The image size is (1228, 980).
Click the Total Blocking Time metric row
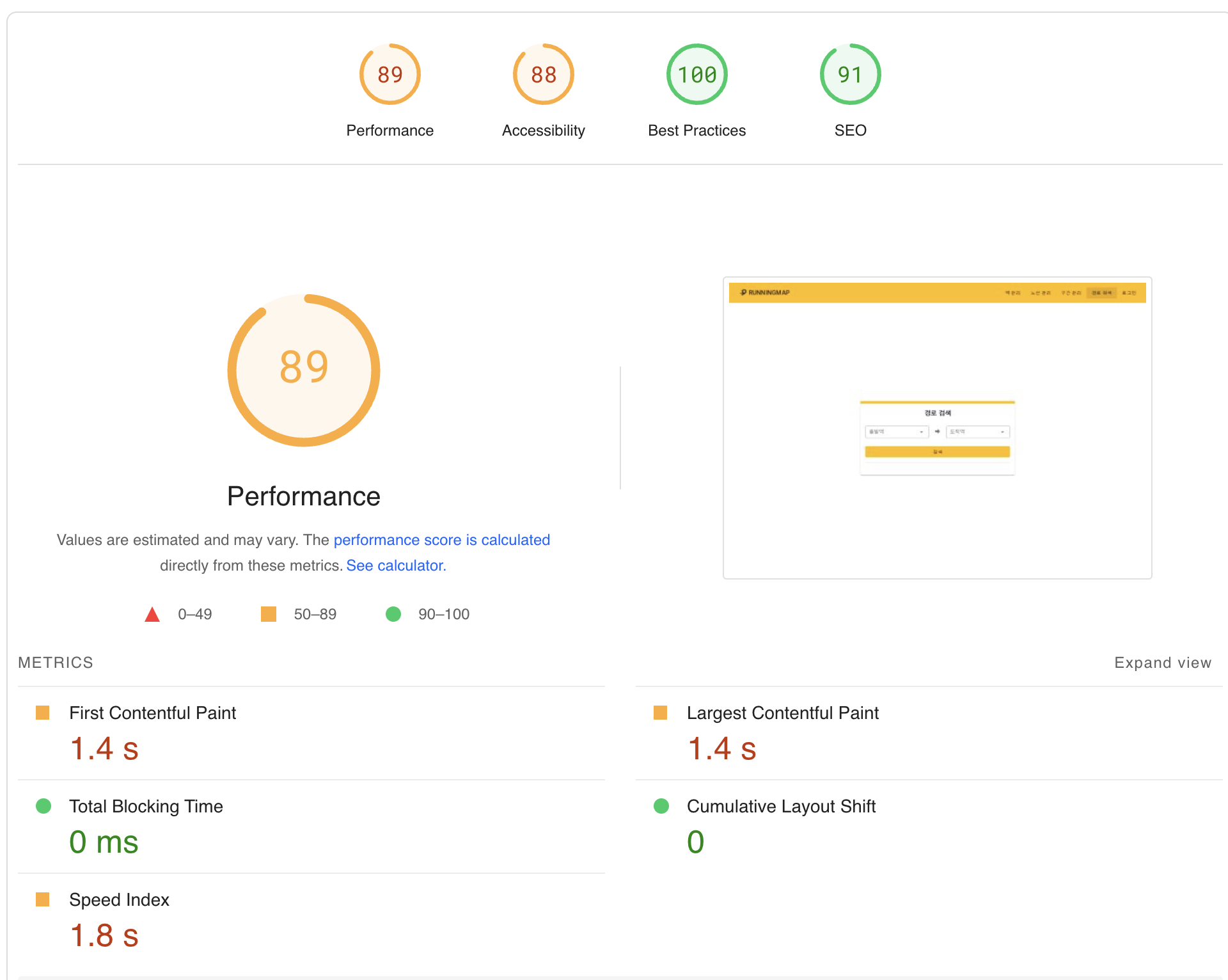point(146,806)
